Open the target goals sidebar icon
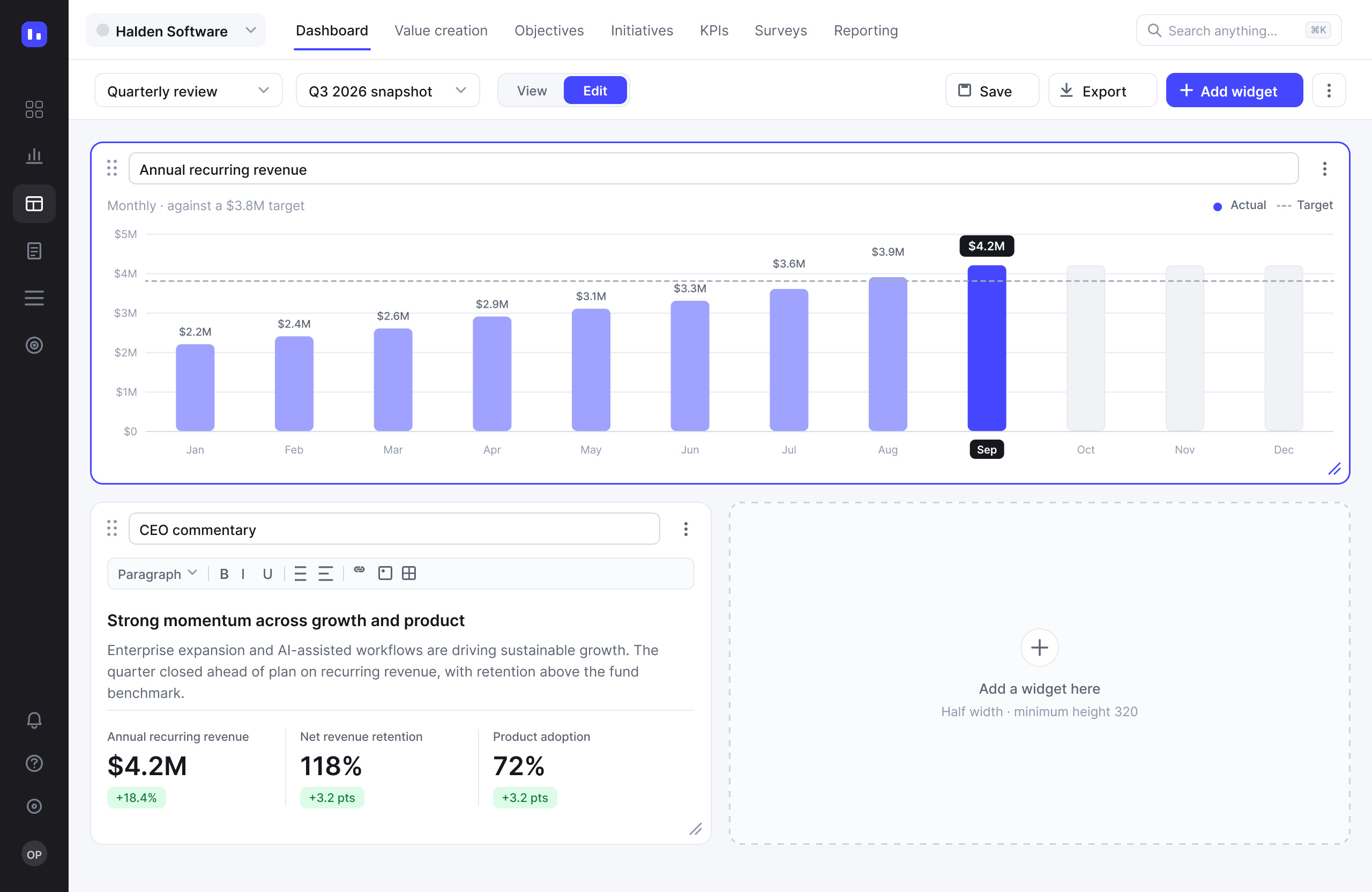1372x892 pixels. click(x=34, y=345)
